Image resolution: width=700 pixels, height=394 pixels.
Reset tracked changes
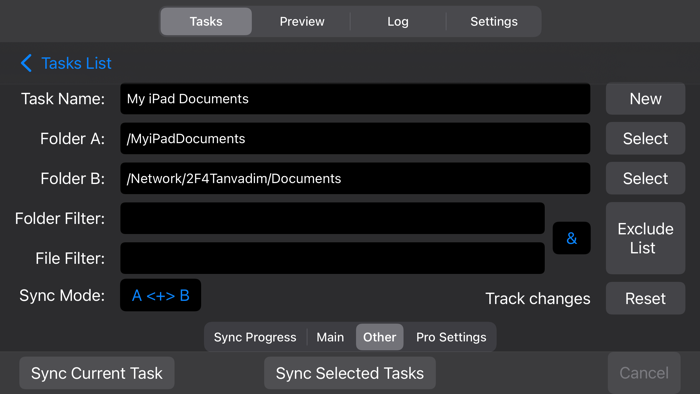tap(645, 298)
